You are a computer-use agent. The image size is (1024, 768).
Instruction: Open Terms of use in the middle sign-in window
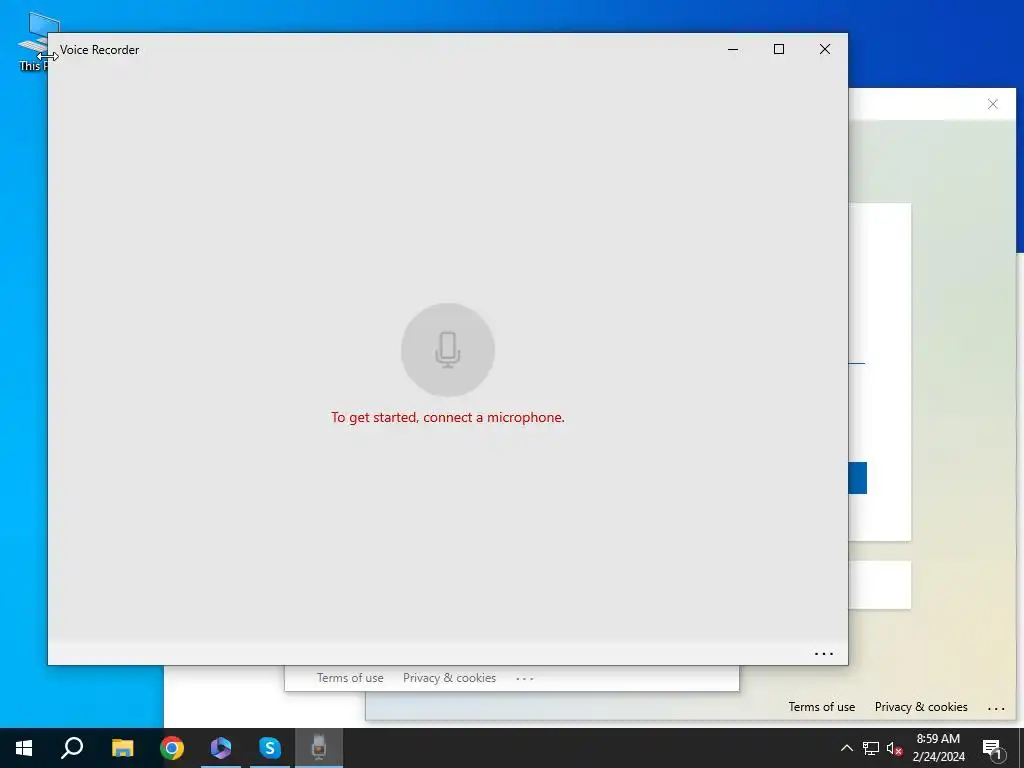coord(350,678)
